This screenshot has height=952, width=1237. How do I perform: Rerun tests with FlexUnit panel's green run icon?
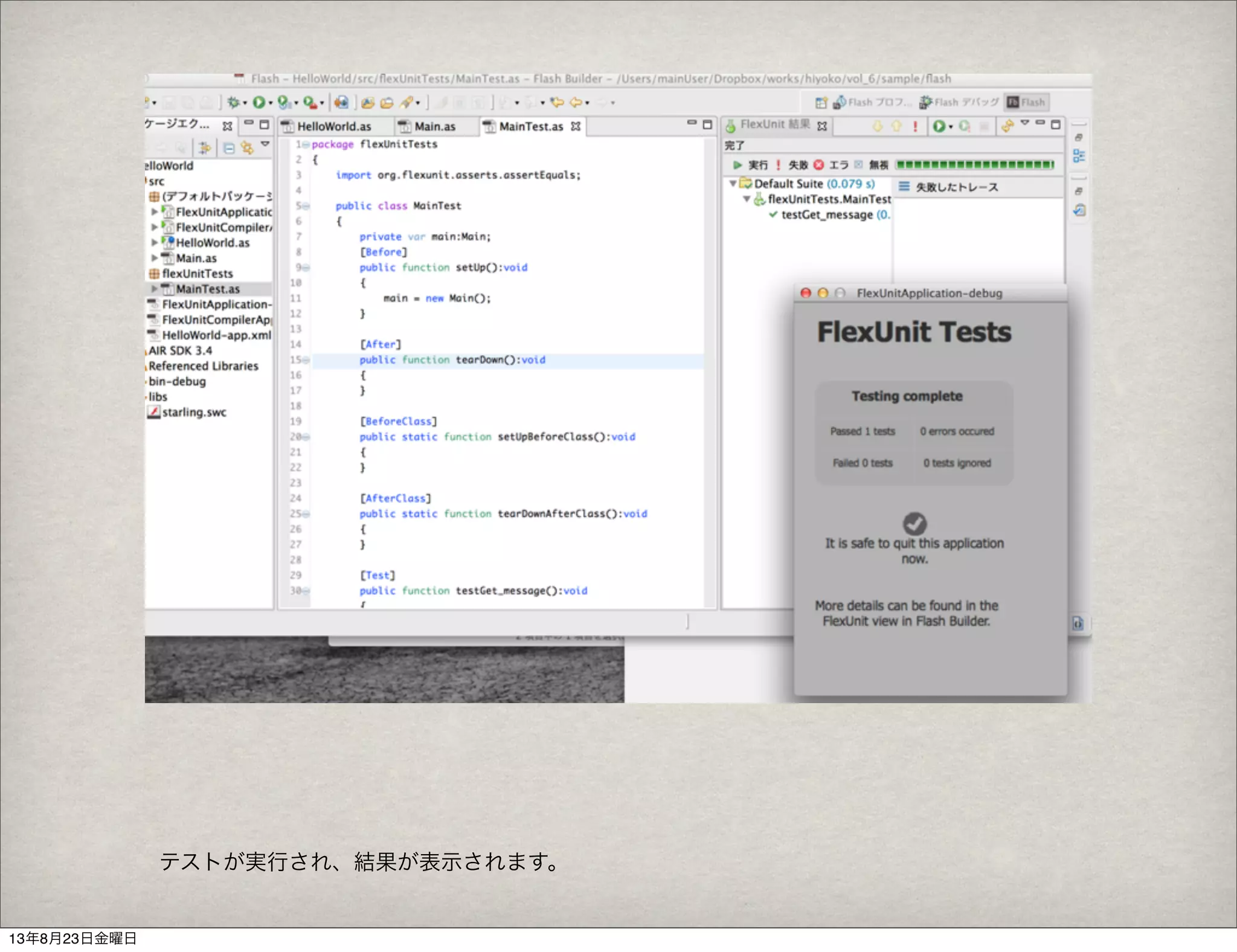pyautogui.click(x=938, y=126)
